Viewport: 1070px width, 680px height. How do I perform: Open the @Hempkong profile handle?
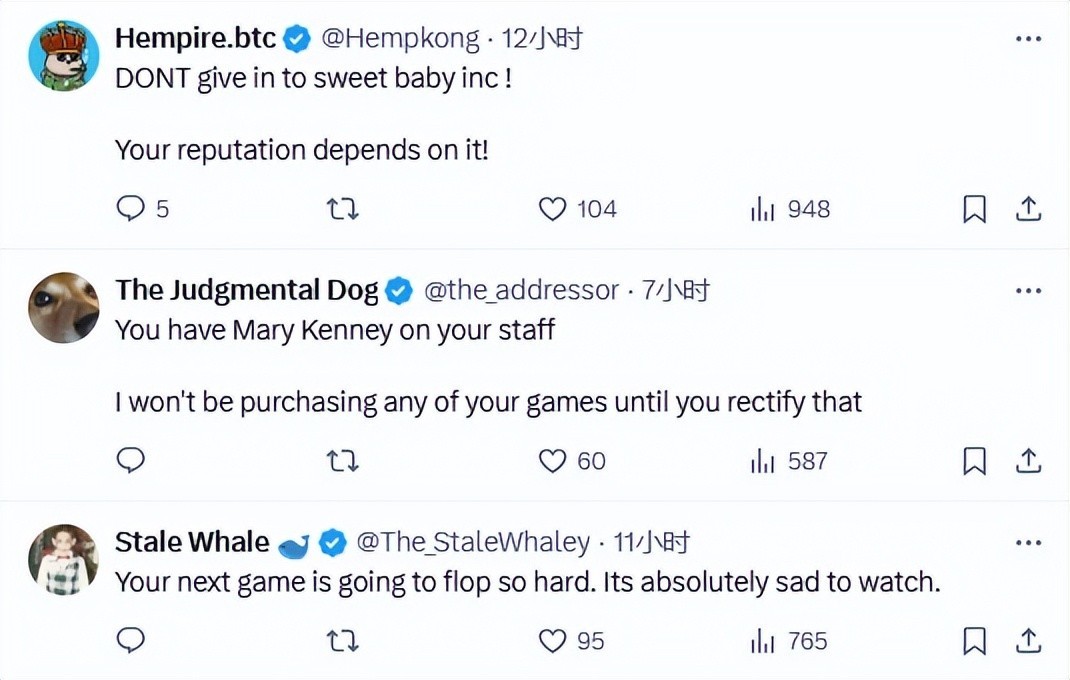pos(399,39)
